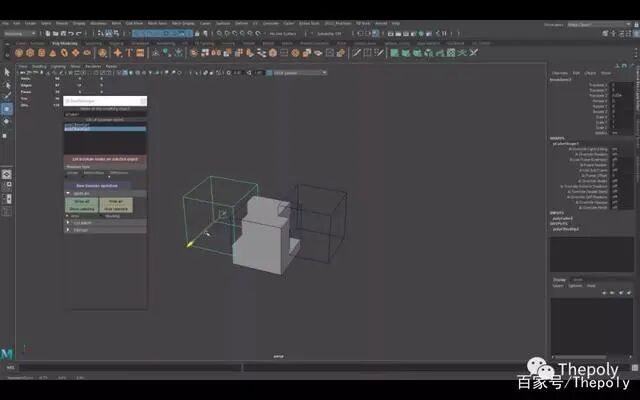Click the button below the Bool Manager title
The width and height of the screenshot is (640, 400).
pyautogui.click(x=105, y=109)
